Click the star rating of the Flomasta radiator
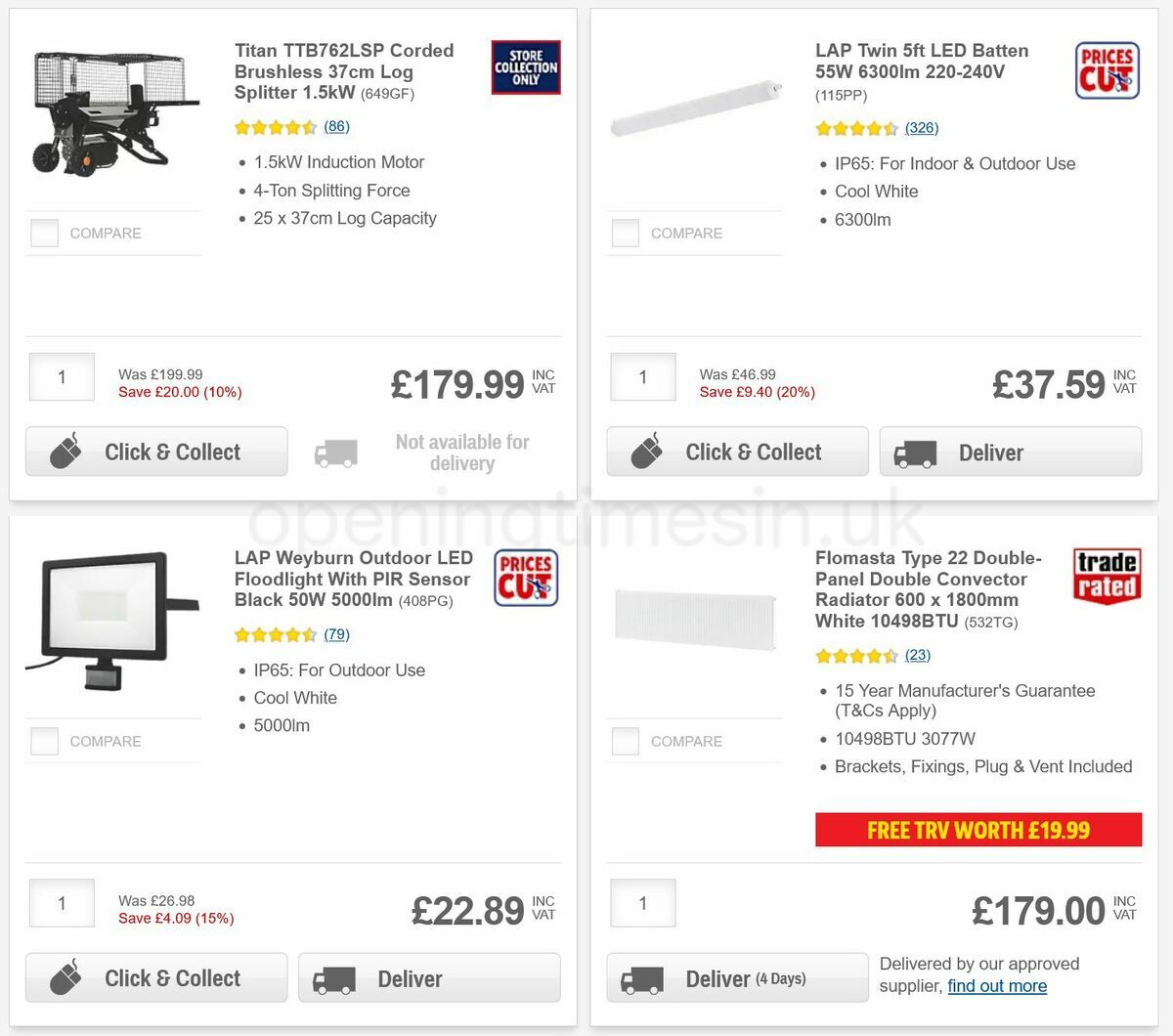The width and height of the screenshot is (1173, 1036). pos(858,655)
